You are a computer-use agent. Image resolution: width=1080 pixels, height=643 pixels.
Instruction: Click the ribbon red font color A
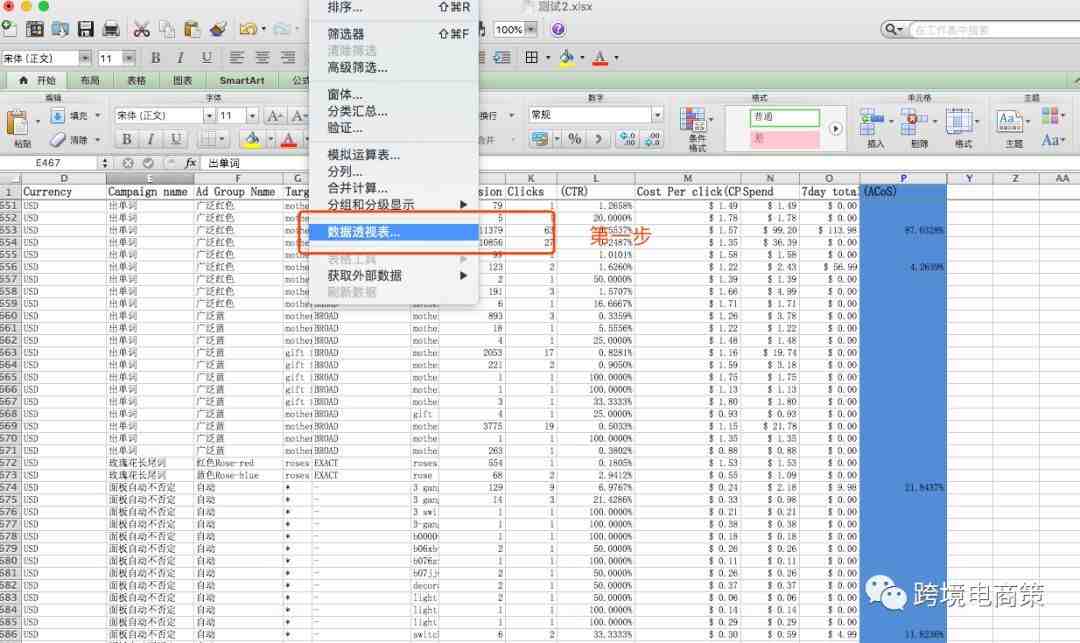289,140
